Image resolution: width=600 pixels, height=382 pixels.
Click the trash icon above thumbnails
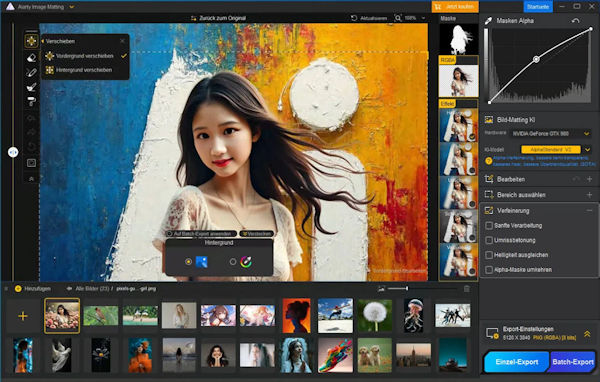467,289
